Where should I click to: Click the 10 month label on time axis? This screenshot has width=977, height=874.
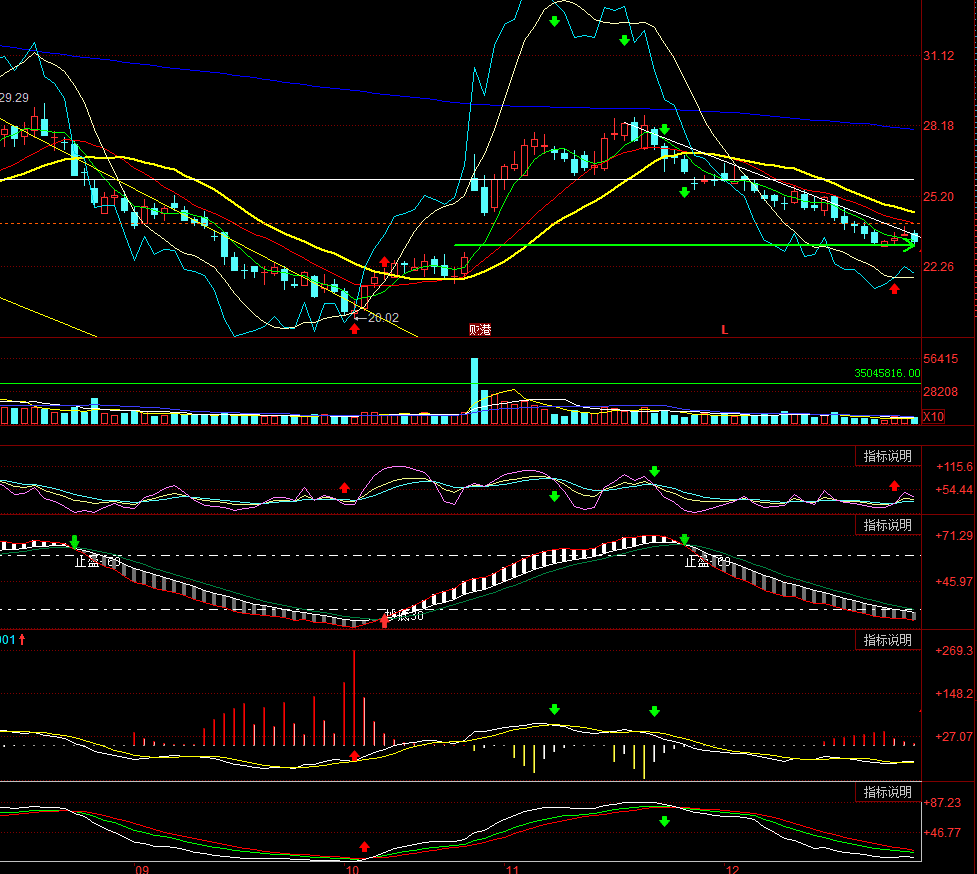(x=352, y=869)
